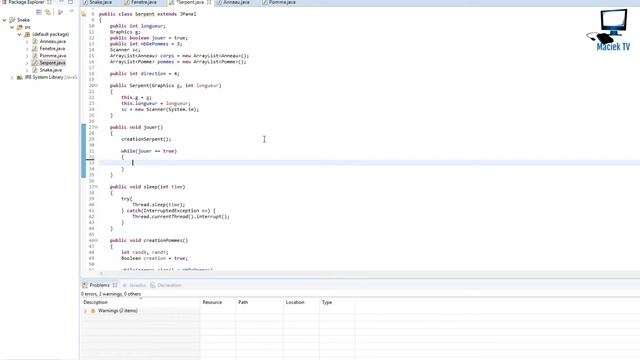Select Anneau.java file in tree

[53, 42]
